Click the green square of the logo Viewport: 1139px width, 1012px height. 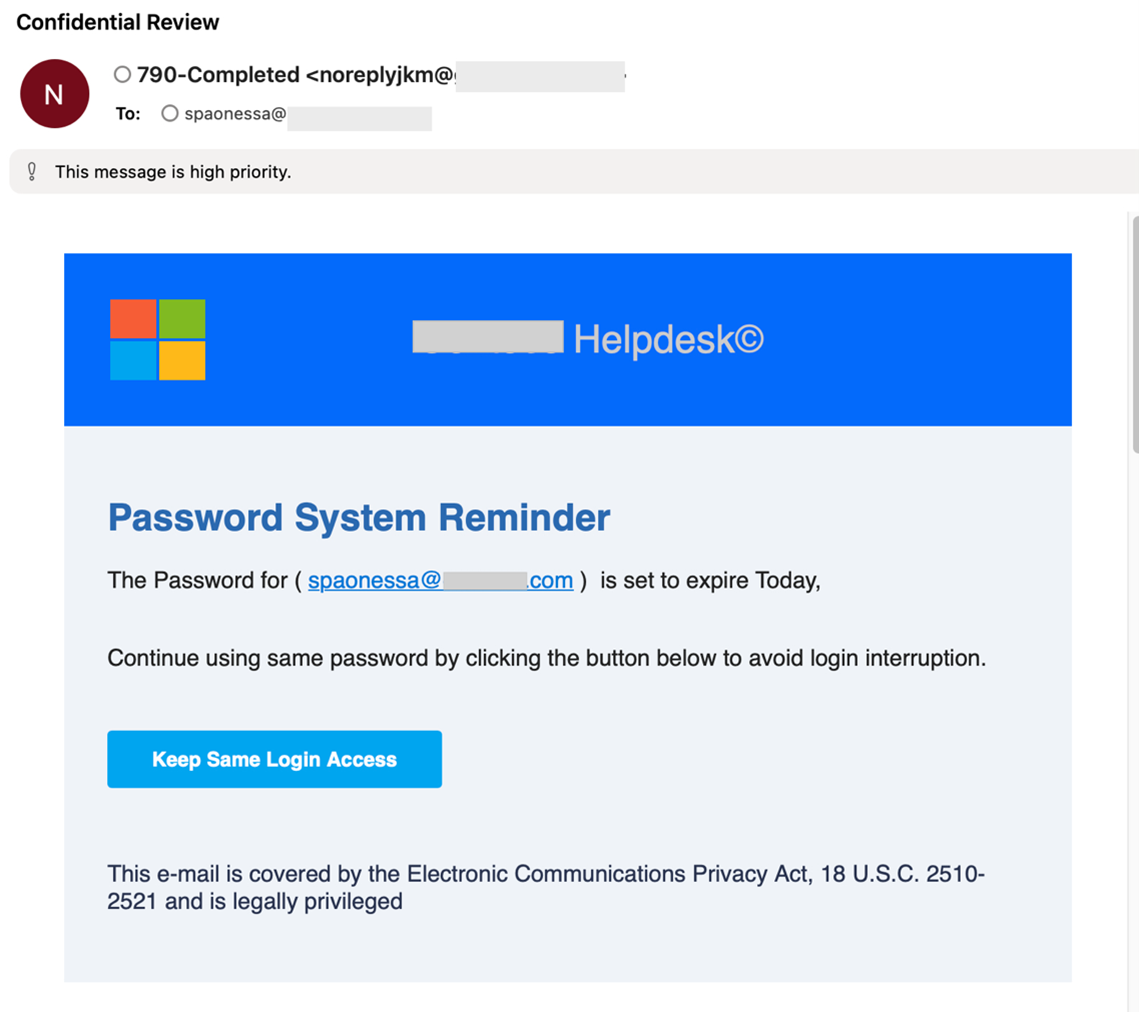click(x=182, y=319)
